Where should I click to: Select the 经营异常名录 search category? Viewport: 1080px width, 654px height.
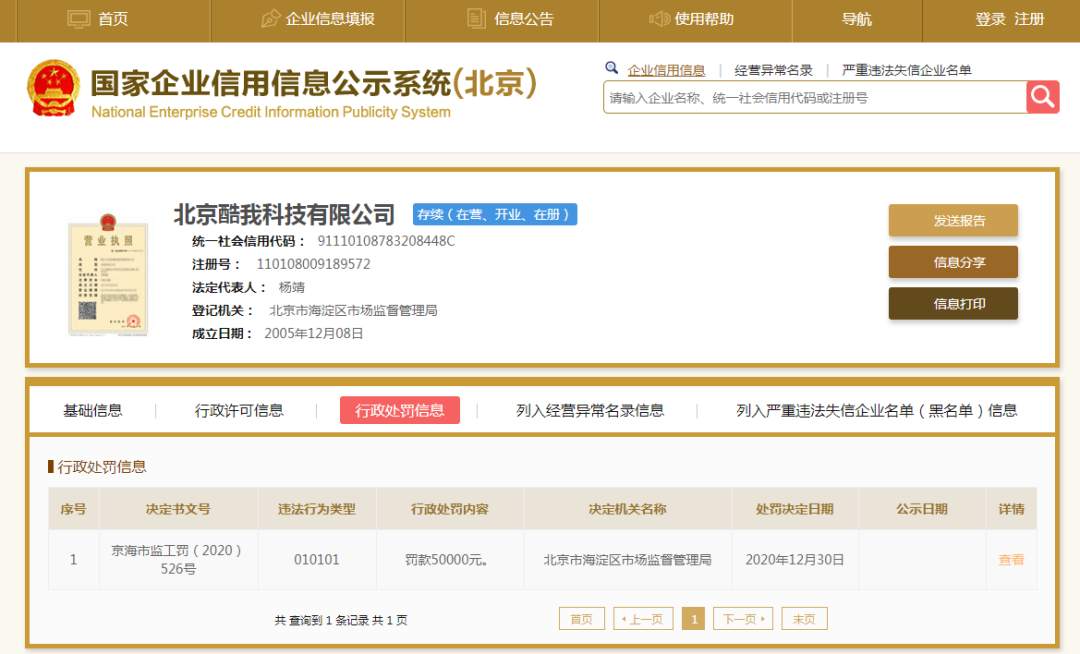(x=773, y=70)
